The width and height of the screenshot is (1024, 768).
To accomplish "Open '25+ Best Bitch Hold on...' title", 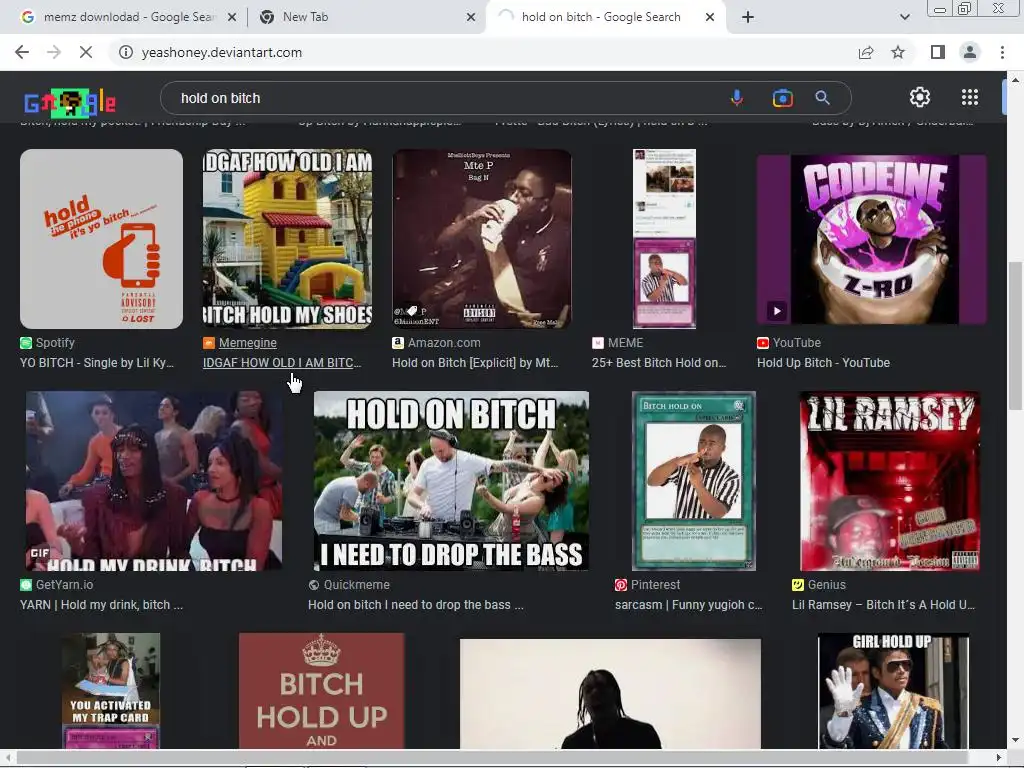I will pos(658,363).
